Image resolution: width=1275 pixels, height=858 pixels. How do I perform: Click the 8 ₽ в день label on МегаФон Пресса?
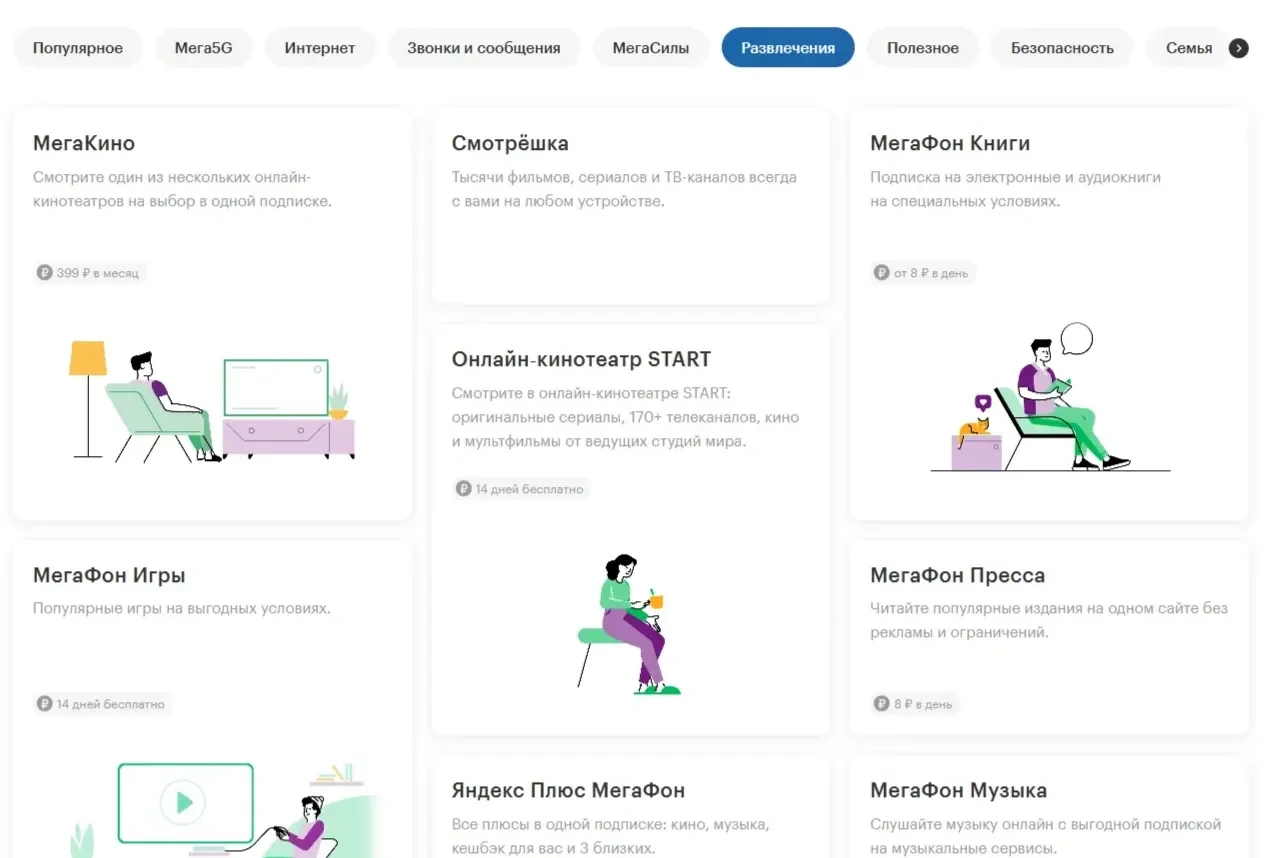coord(923,704)
